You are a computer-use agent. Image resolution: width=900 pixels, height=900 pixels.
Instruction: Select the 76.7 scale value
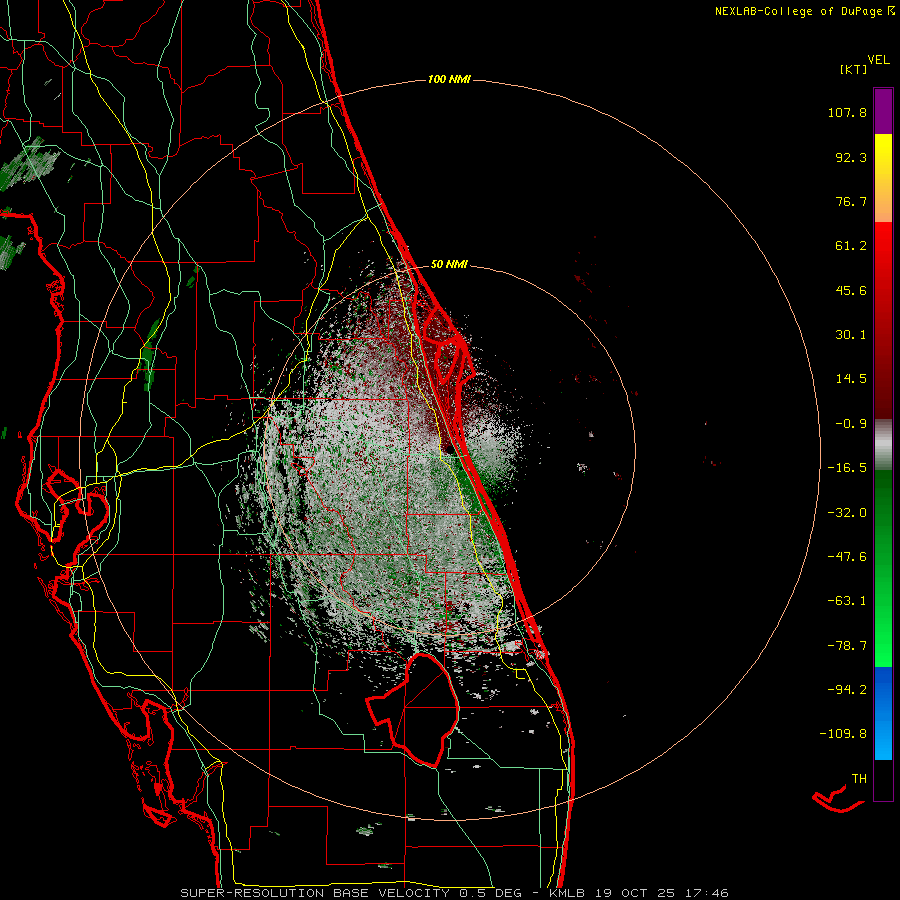click(x=851, y=201)
